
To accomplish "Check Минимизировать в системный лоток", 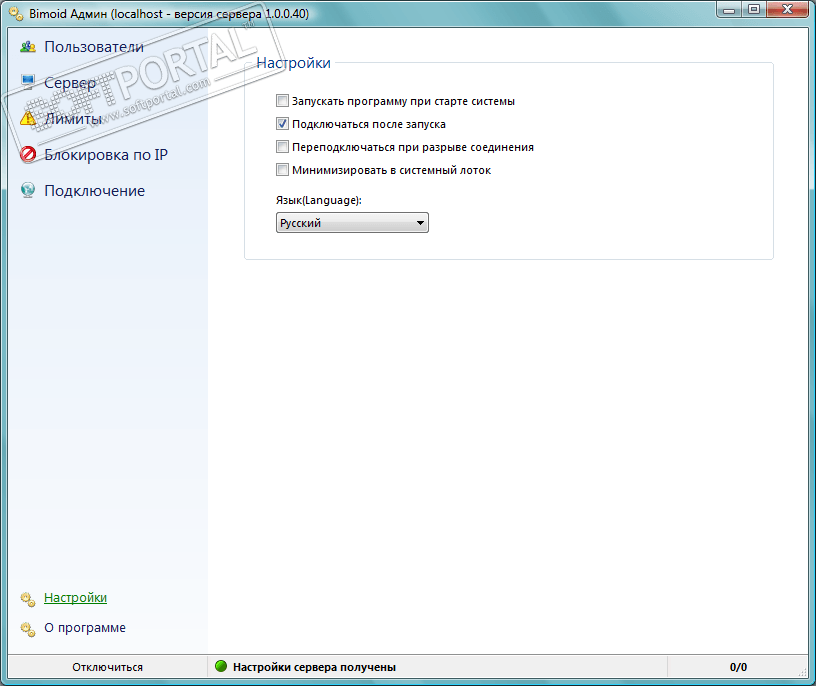I will click(x=282, y=169).
